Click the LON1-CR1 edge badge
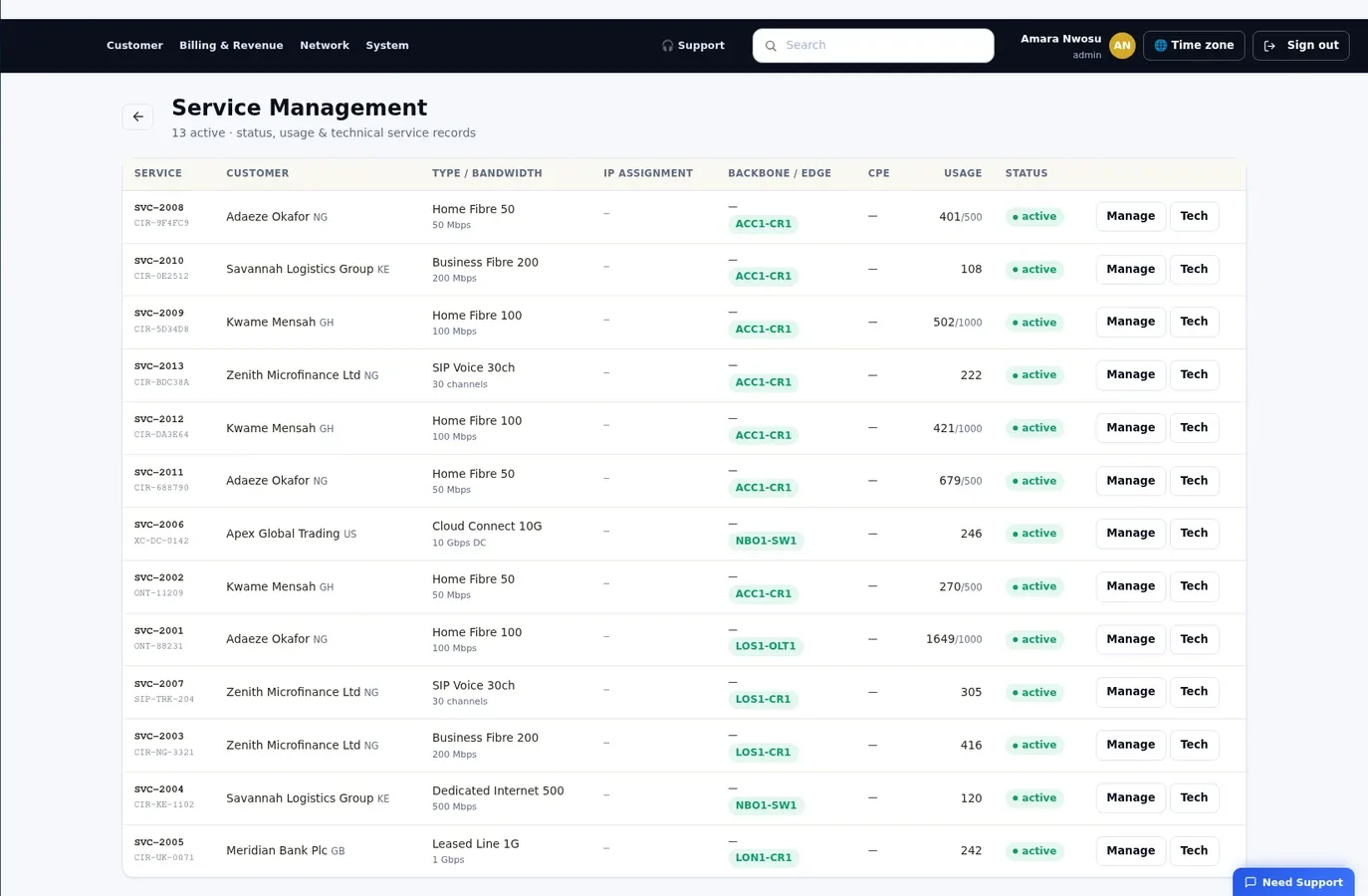Screen dimensions: 1368x896 (x=764, y=857)
